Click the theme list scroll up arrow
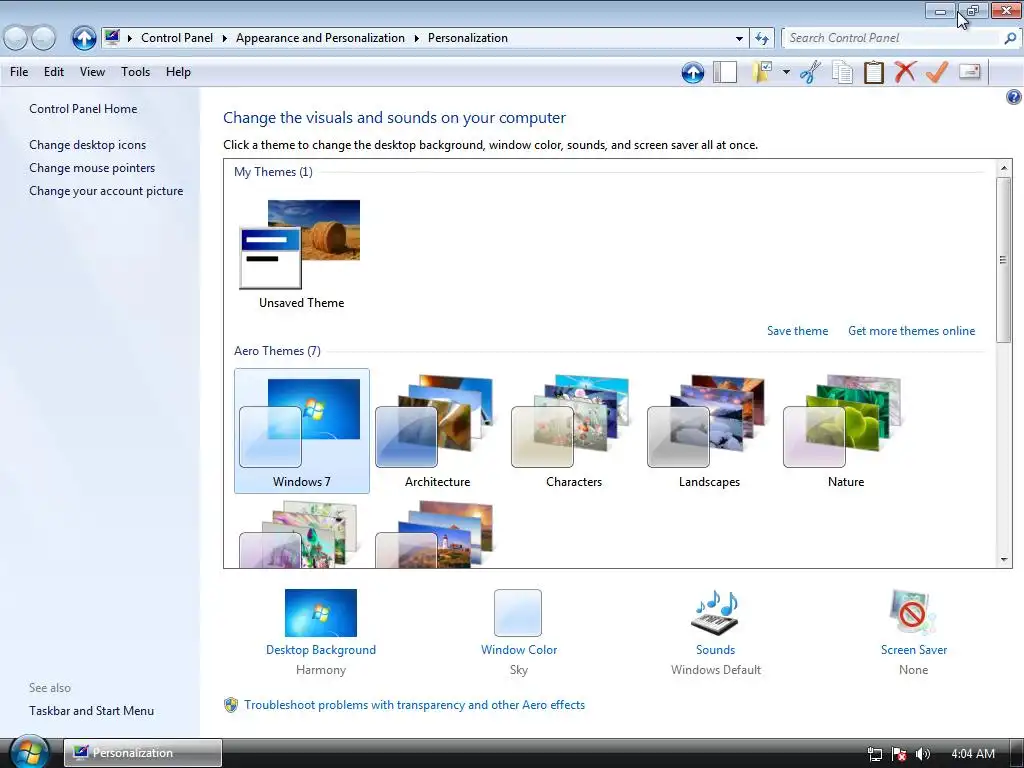 [1004, 168]
